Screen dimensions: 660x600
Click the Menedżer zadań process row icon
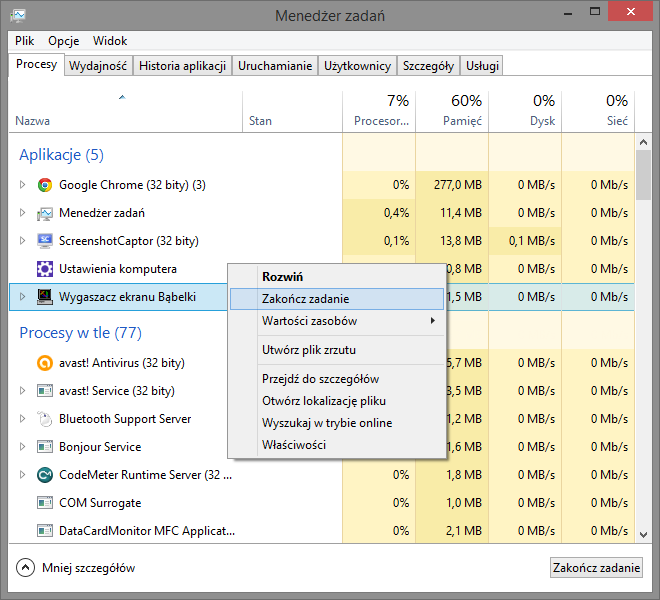pos(45,213)
